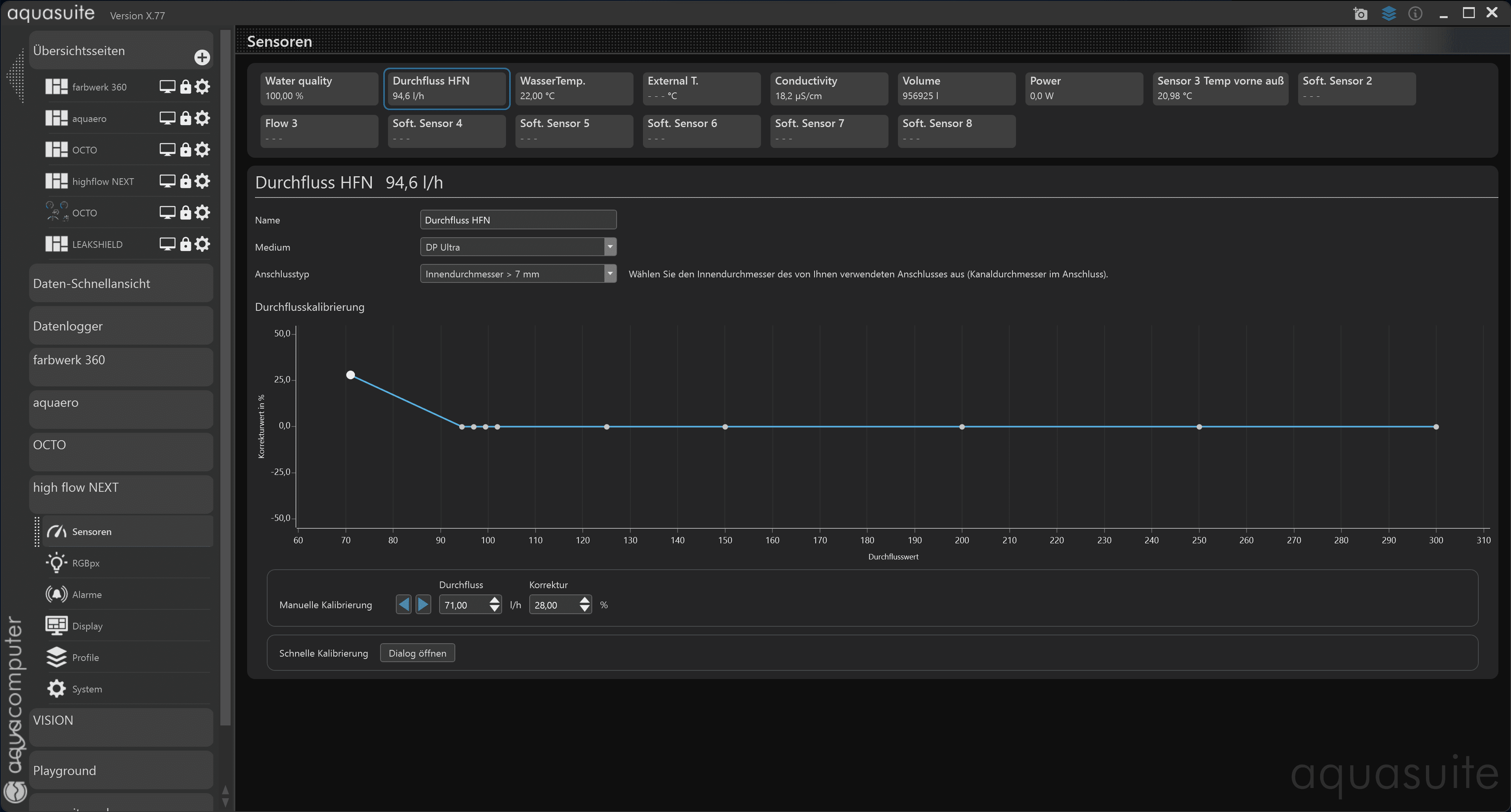Image resolution: width=1511 pixels, height=812 pixels.
Task: Select the Durchfluss HFN sensor tile
Action: (446, 89)
